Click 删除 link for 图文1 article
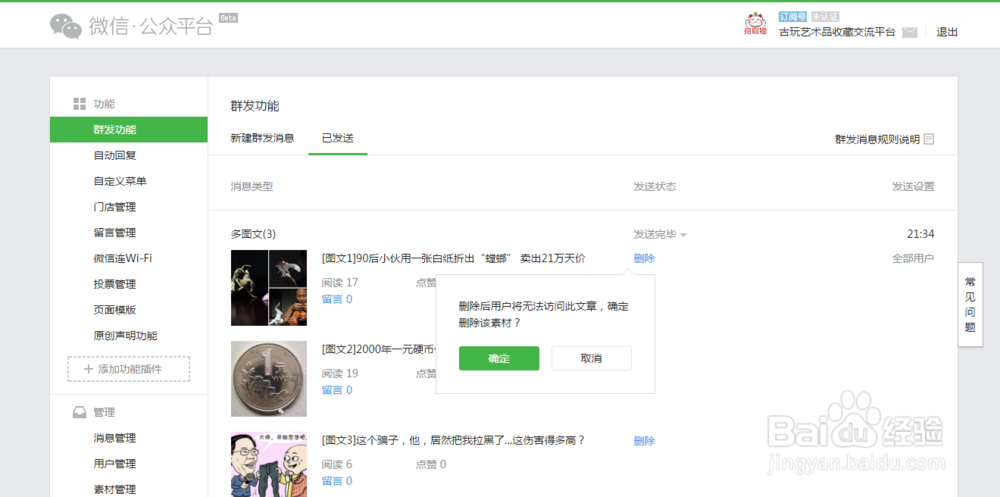Image resolution: width=1000 pixels, height=497 pixels. [x=644, y=258]
